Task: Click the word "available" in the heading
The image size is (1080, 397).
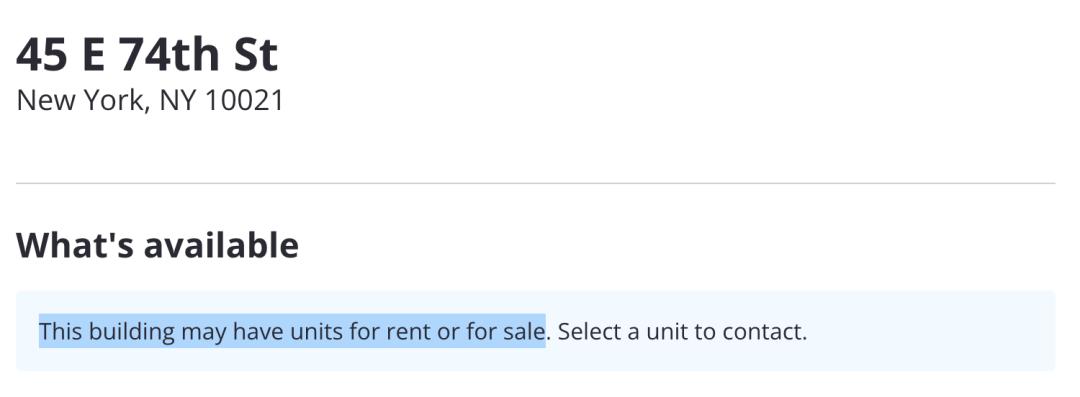Action: pos(221,245)
